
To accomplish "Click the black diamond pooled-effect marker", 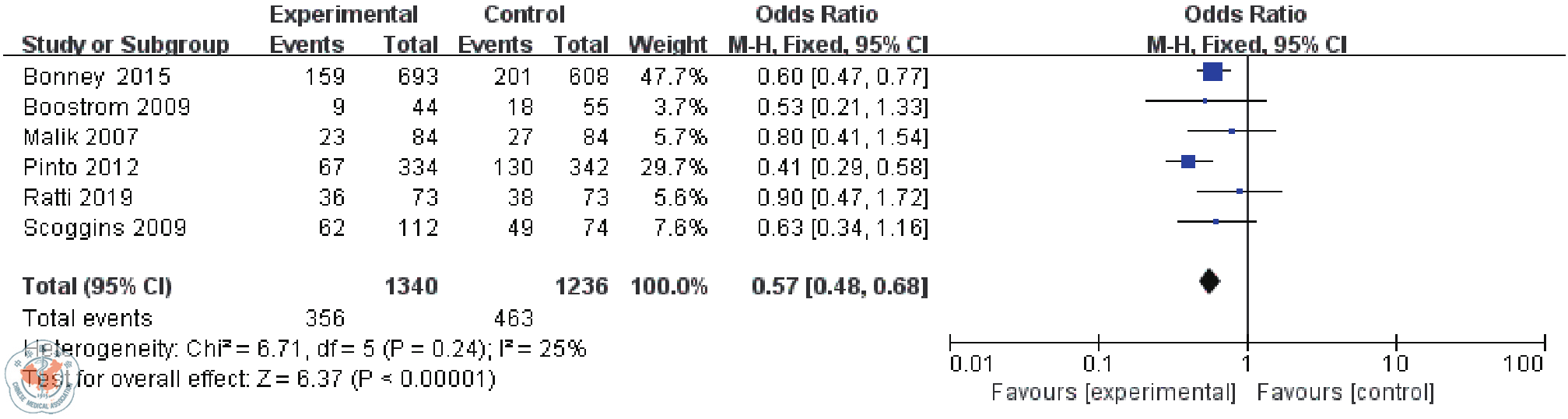I will point(1208,281).
